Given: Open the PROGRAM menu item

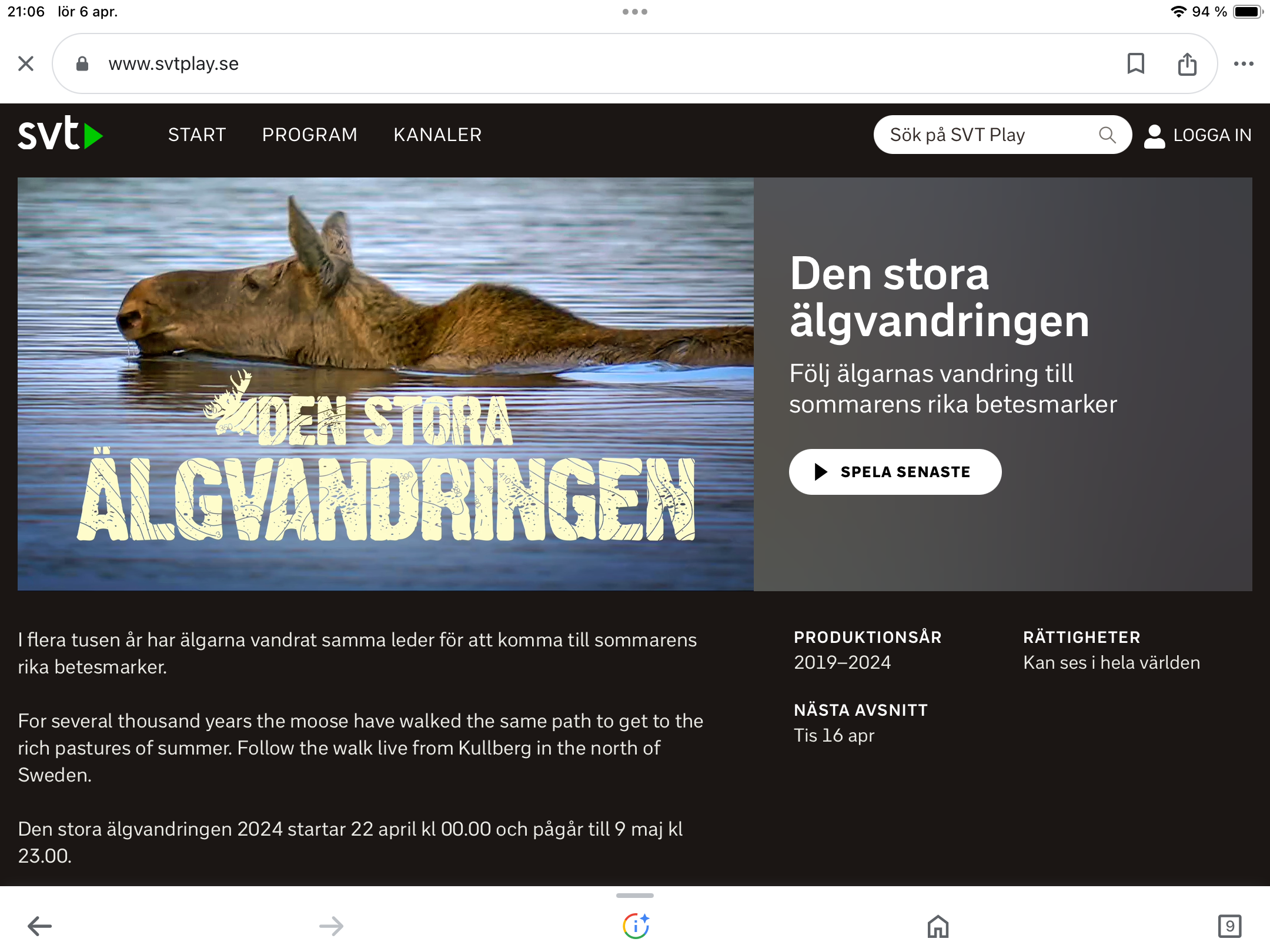Looking at the screenshot, I should point(309,135).
